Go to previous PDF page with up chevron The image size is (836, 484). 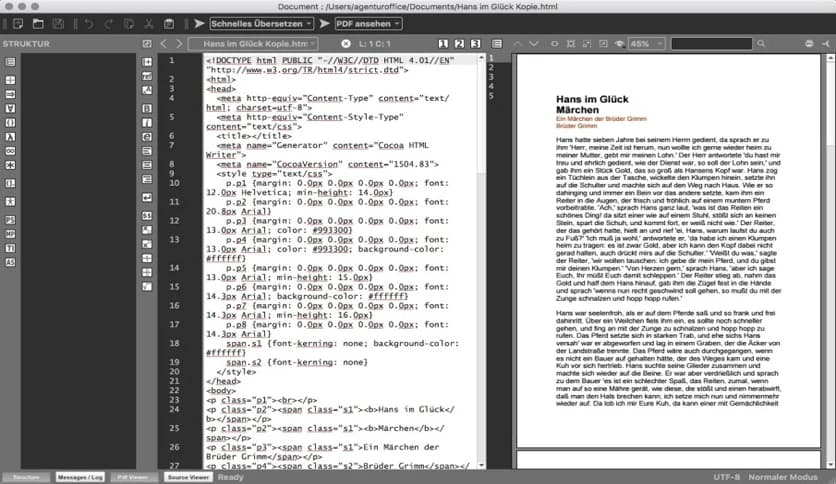tap(518, 44)
